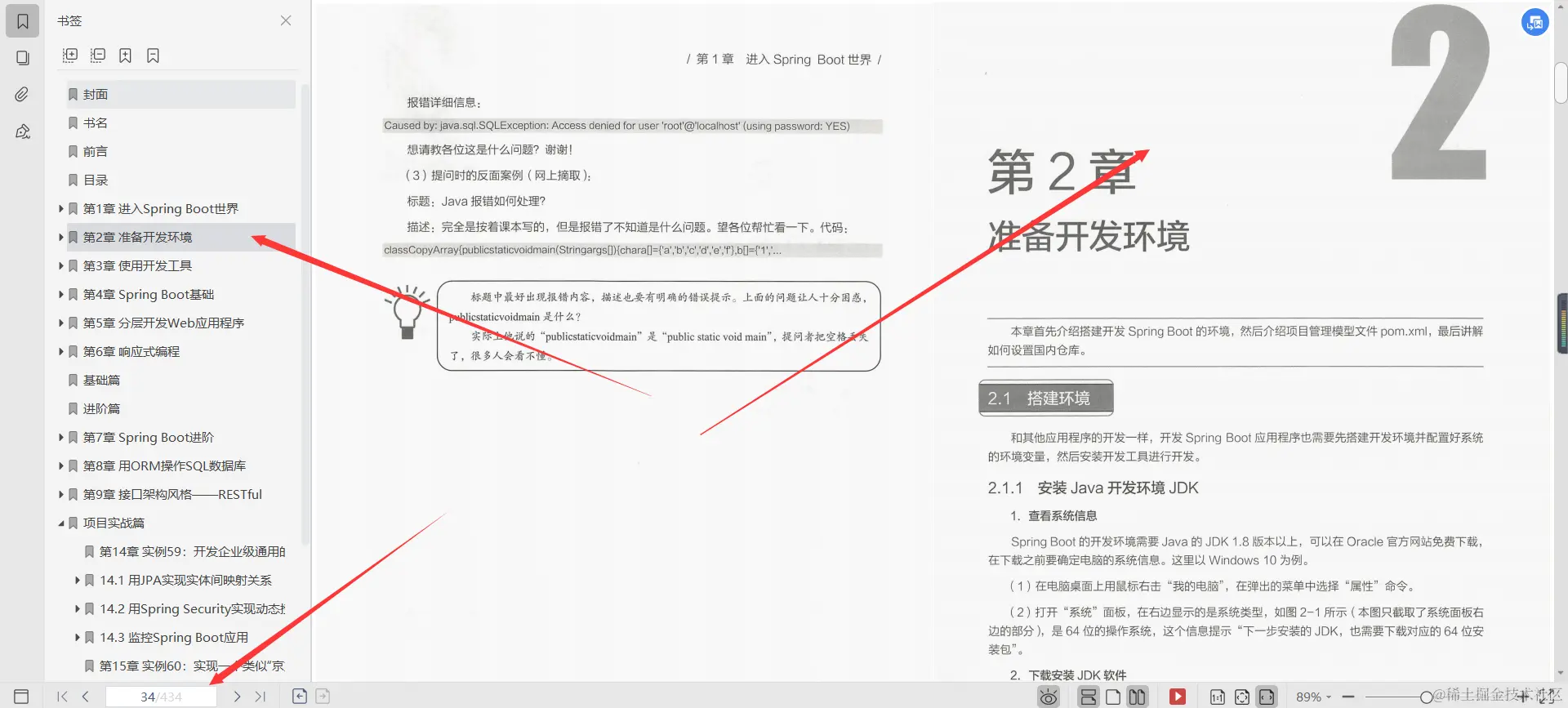Fit page to width
Image resolution: width=1568 pixels, height=708 pixels.
1267,697
